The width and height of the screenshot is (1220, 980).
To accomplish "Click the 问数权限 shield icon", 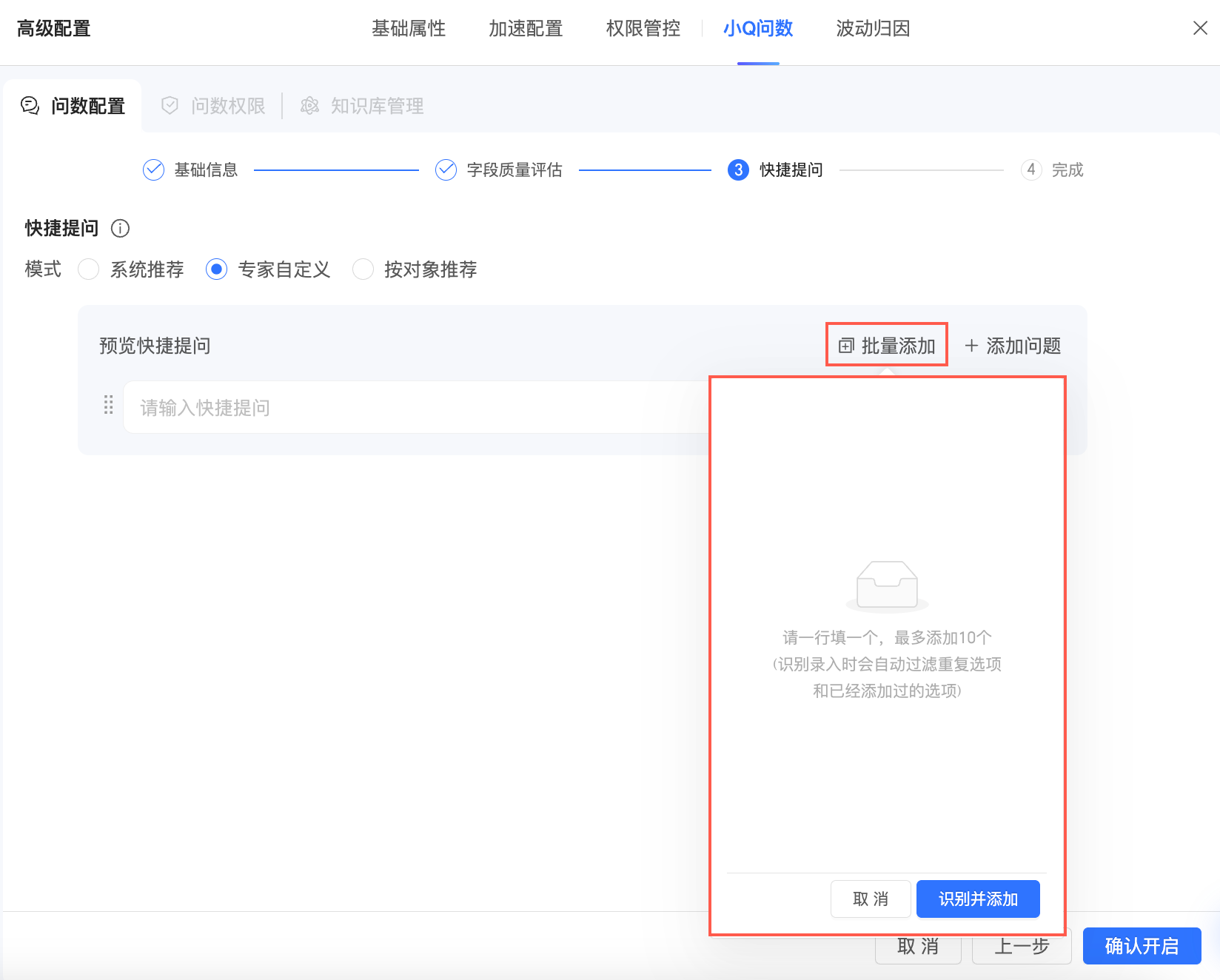I will (170, 106).
